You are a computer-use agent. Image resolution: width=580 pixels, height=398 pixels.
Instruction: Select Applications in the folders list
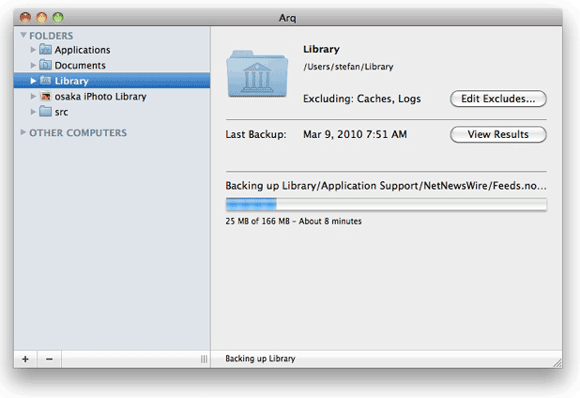[112, 50]
